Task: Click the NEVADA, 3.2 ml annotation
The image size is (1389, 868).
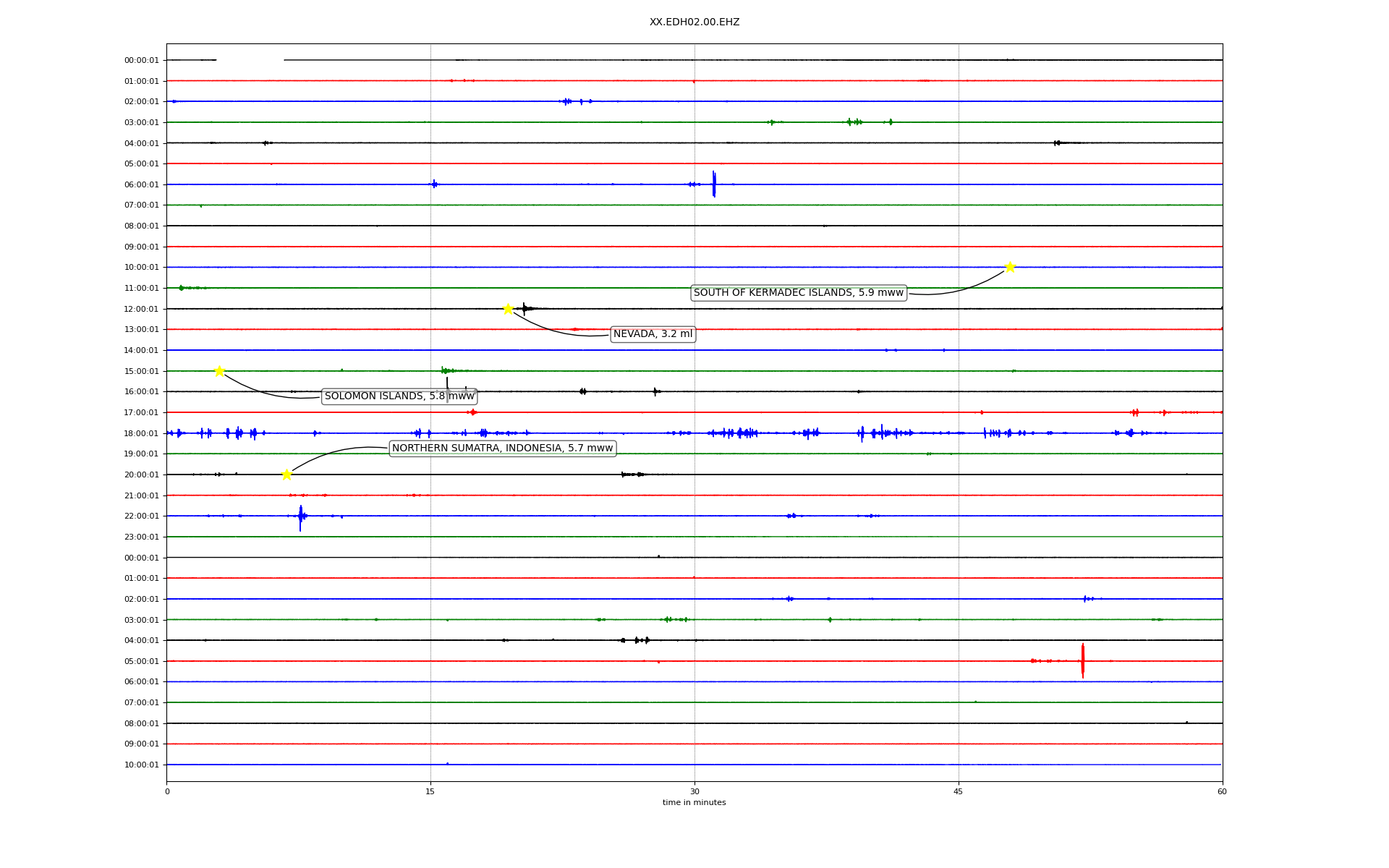Action: (x=653, y=334)
